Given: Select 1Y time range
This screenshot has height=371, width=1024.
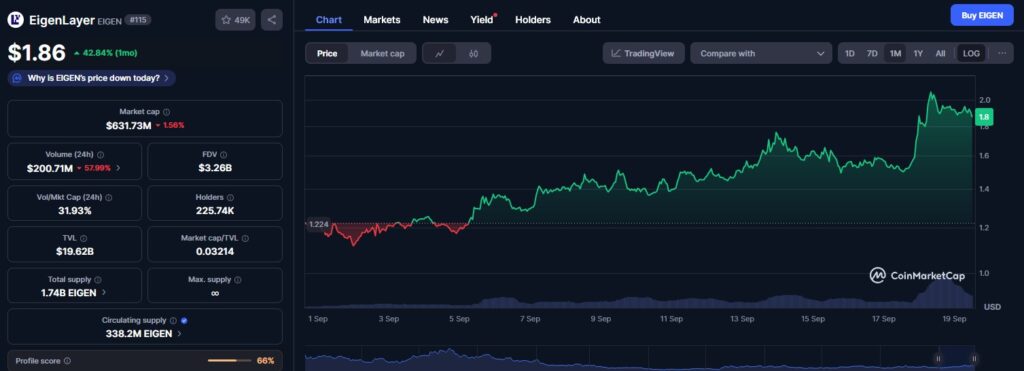Looking at the screenshot, I should click(918, 54).
